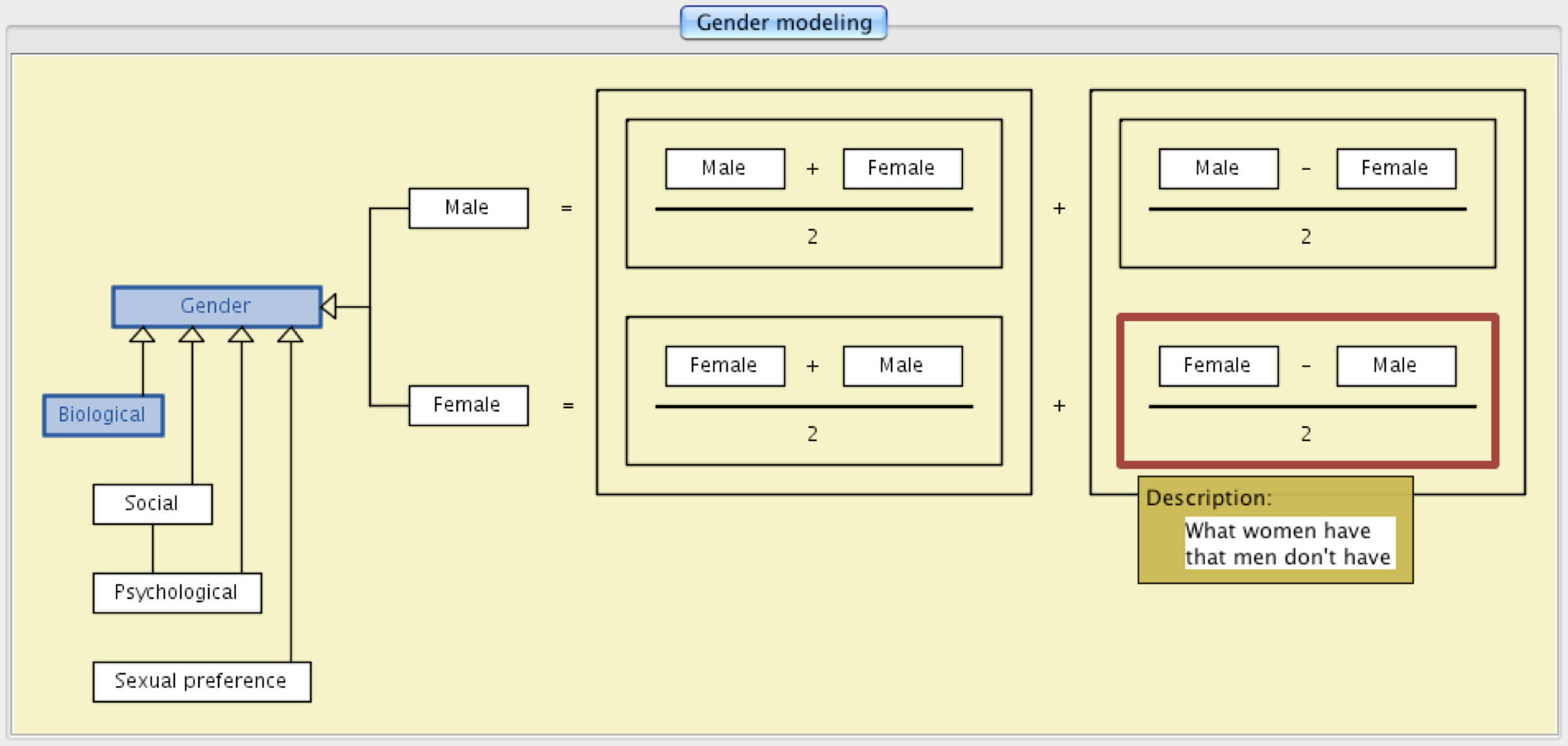Click Male in the top Male + Female fraction

724,168
